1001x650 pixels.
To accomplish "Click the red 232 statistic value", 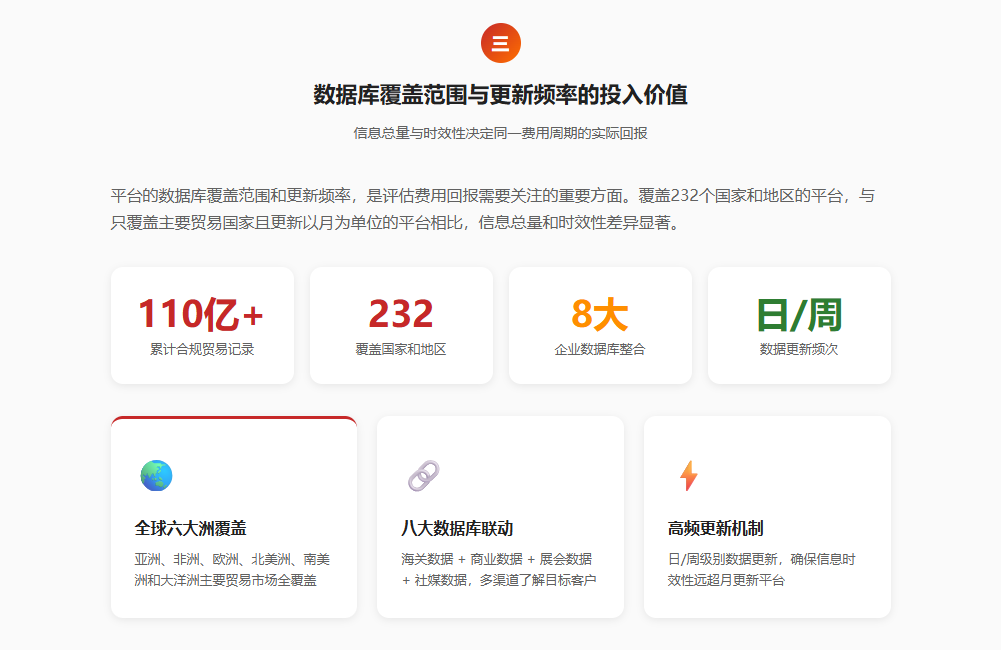I will click(x=401, y=314).
